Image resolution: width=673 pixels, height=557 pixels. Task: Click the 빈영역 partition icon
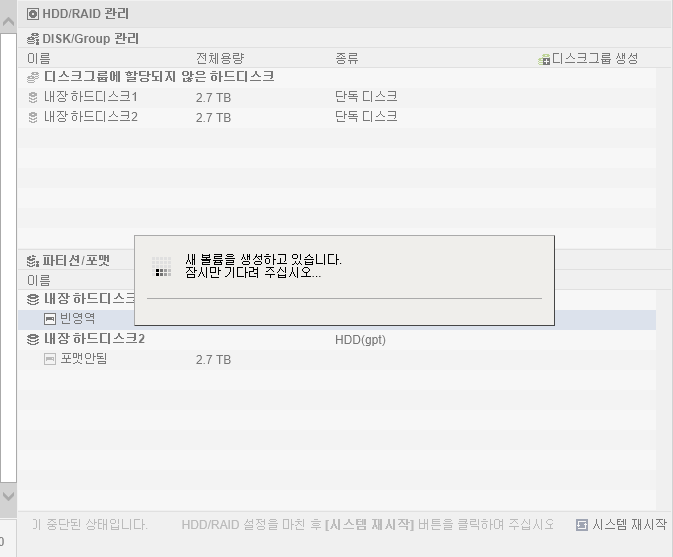(50, 319)
